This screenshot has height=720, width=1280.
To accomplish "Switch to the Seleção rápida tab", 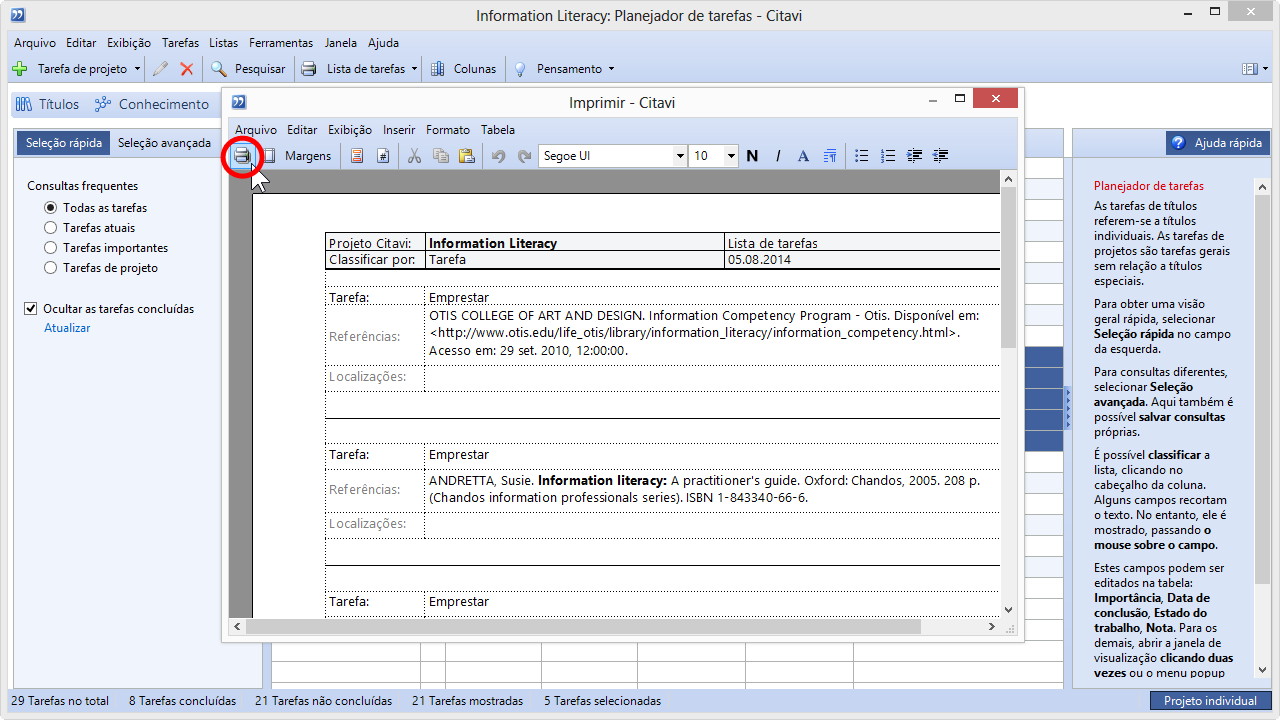I will pyautogui.click(x=64, y=143).
